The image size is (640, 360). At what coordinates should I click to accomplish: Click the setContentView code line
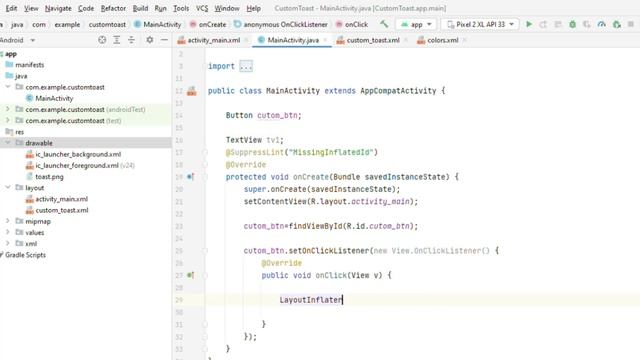click(331, 202)
